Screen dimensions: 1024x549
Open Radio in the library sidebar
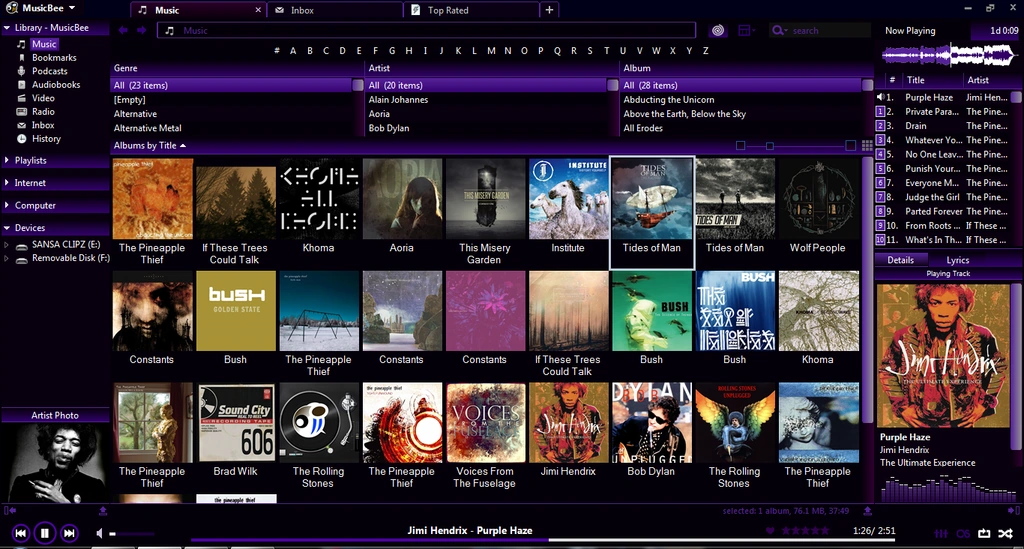pyautogui.click(x=43, y=112)
